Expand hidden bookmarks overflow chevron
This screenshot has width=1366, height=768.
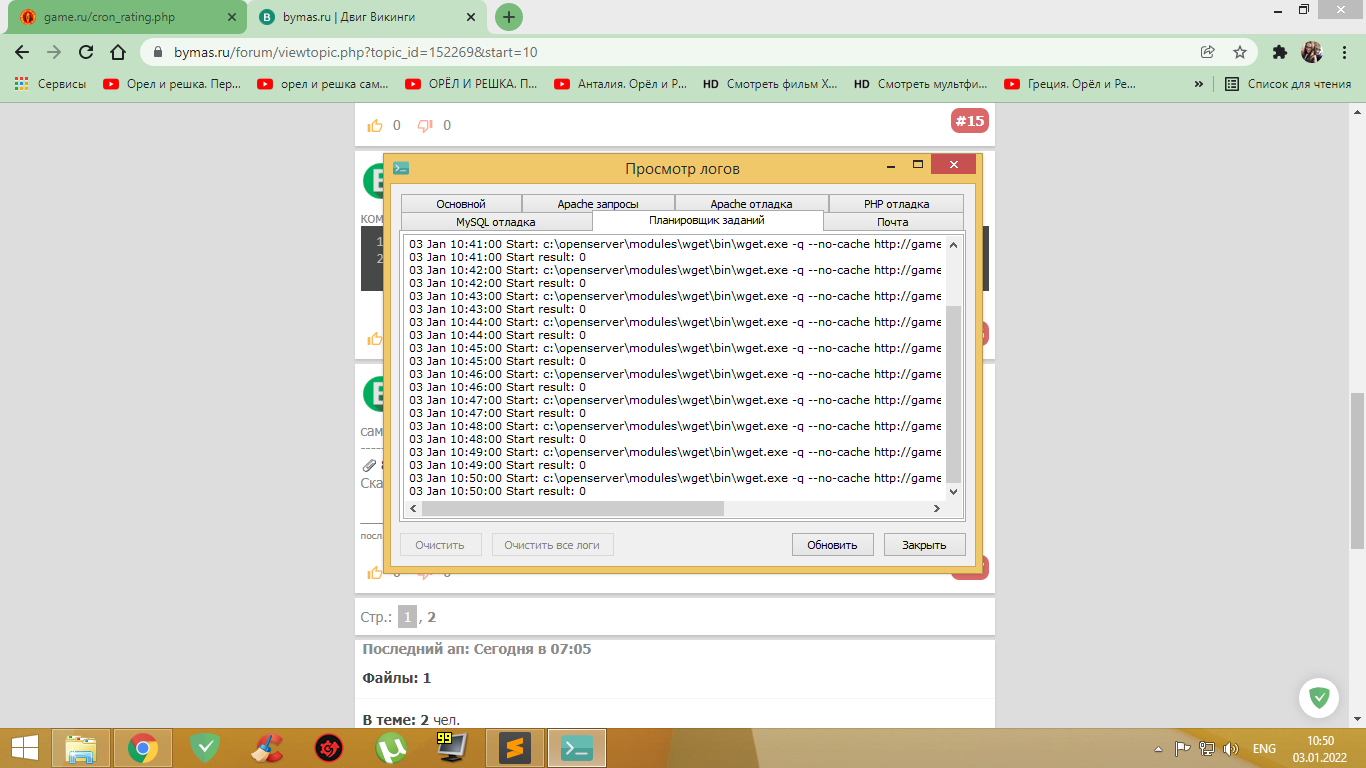(1198, 84)
